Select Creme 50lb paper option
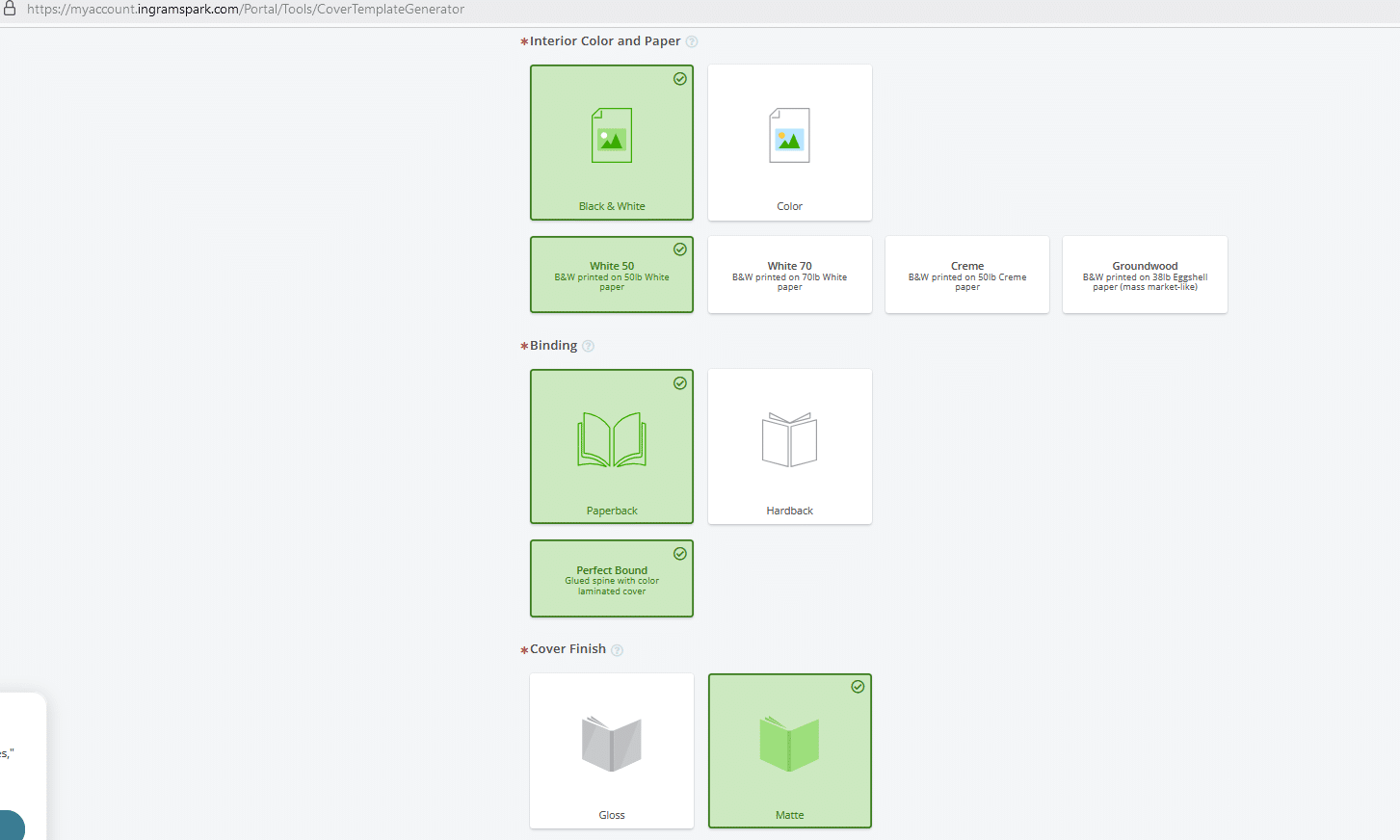This screenshot has height=840, width=1400. point(967,275)
